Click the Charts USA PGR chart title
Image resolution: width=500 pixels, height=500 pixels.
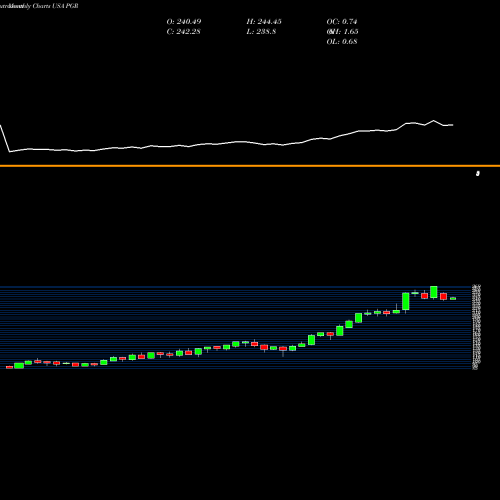[x=56, y=6]
